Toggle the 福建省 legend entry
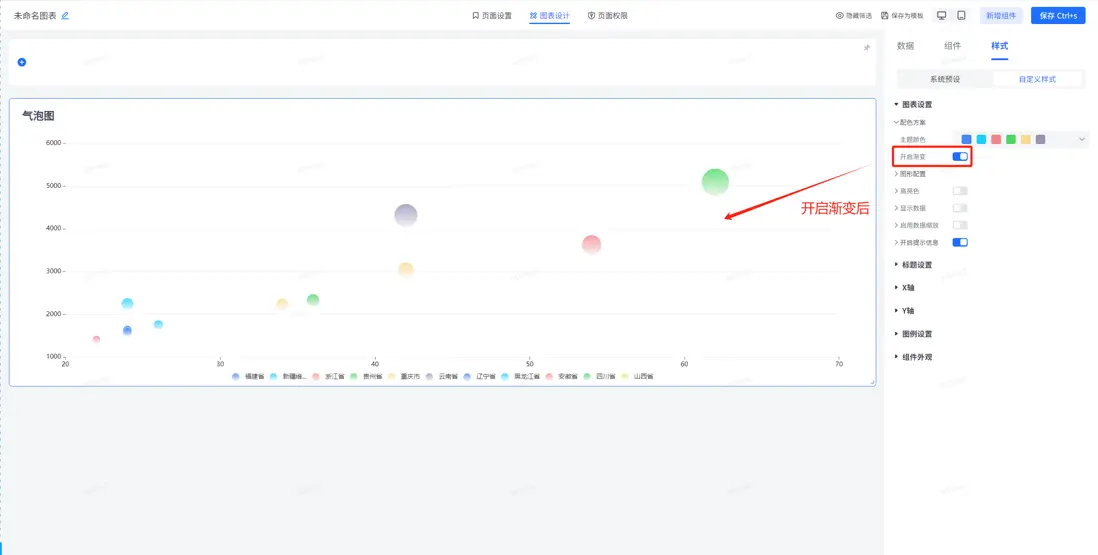 [248, 377]
